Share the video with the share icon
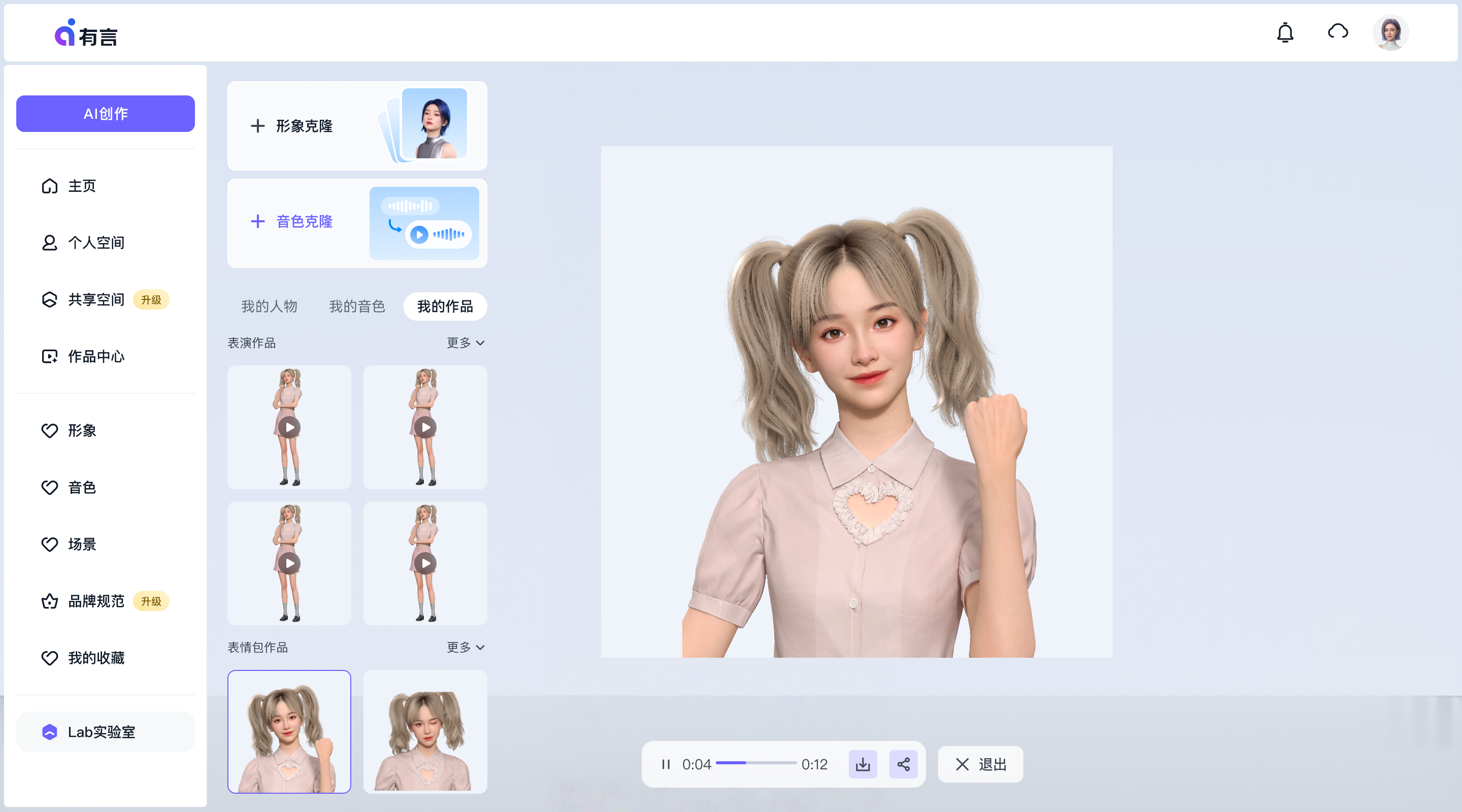Image resolution: width=1462 pixels, height=812 pixels. [x=903, y=764]
